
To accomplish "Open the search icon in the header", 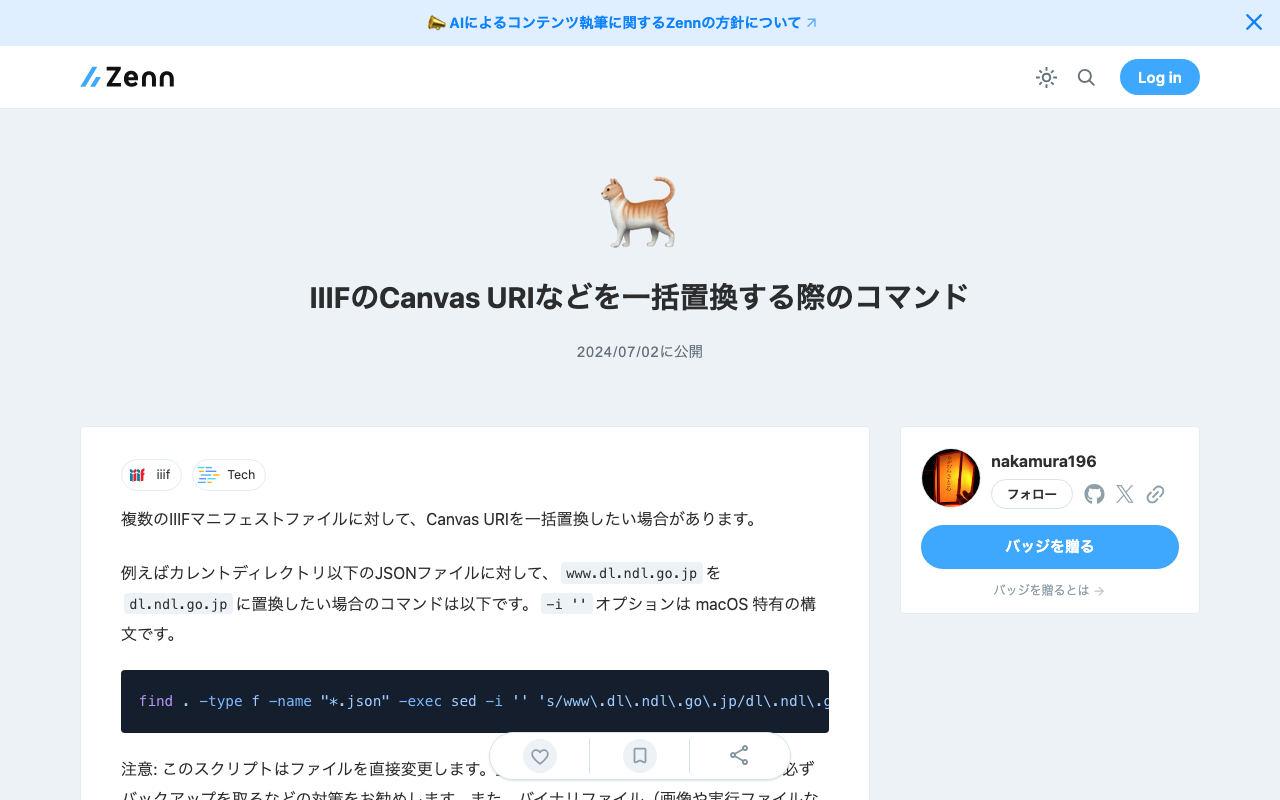I will 1086,77.
